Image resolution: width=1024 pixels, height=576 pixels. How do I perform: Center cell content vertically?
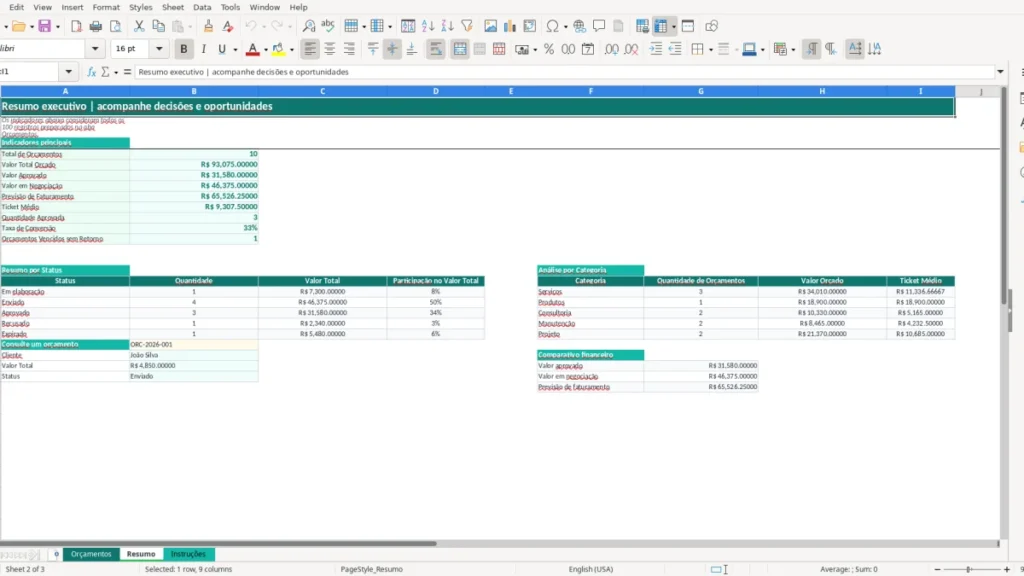392,49
